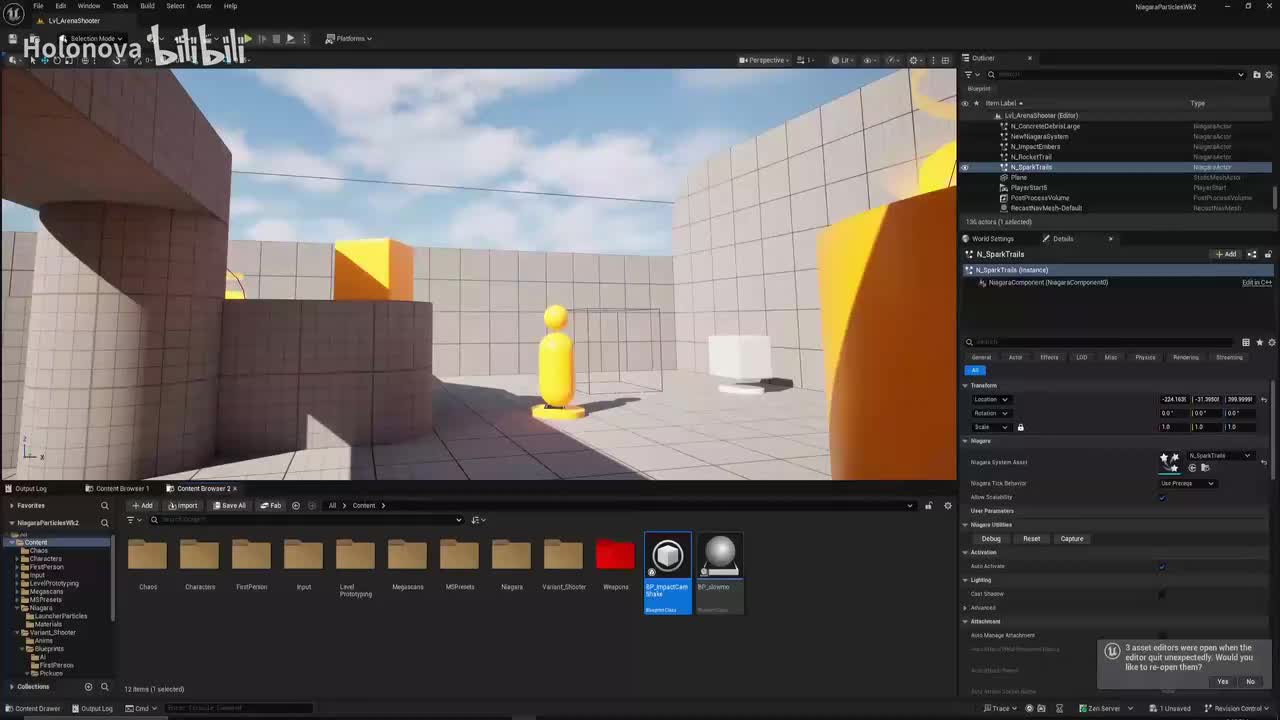Screen dimensions: 1280x720
Task: Click the favorites star icon in Details
Action: click(1259, 342)
